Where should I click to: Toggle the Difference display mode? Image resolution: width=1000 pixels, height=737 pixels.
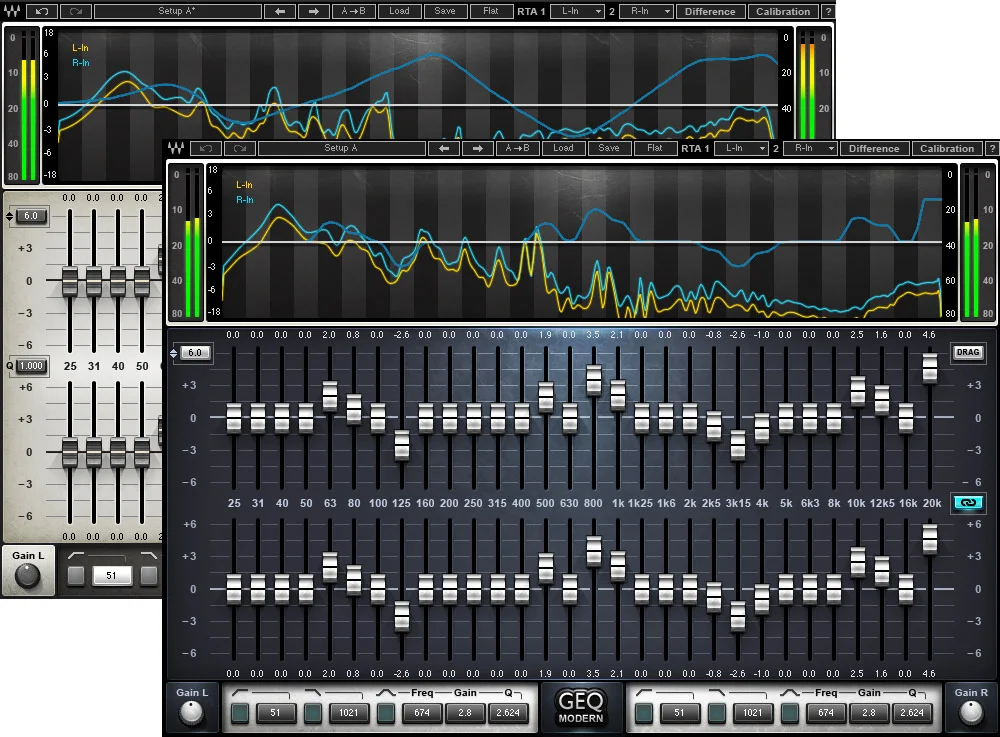coord(874,147)
